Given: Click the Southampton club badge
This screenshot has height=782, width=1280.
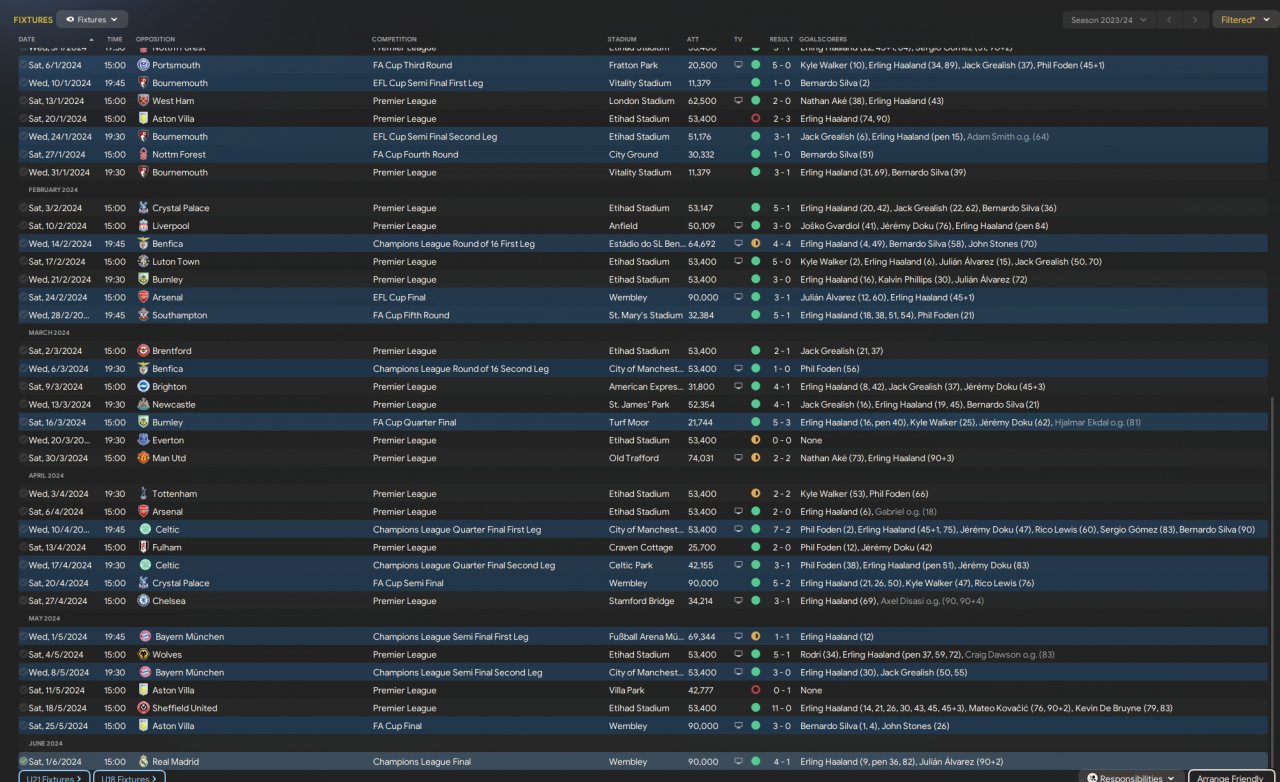Looking at the screenshot, I should point(143,315).
